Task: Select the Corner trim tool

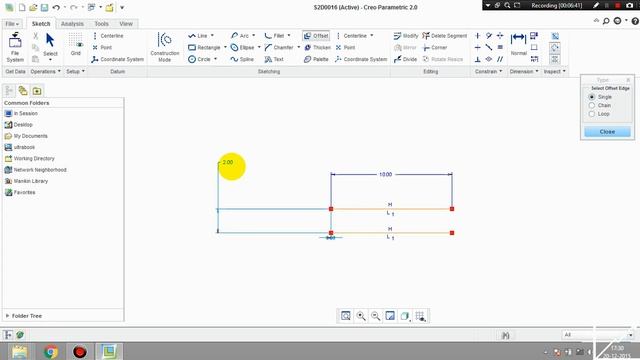Action: point(435,48)
